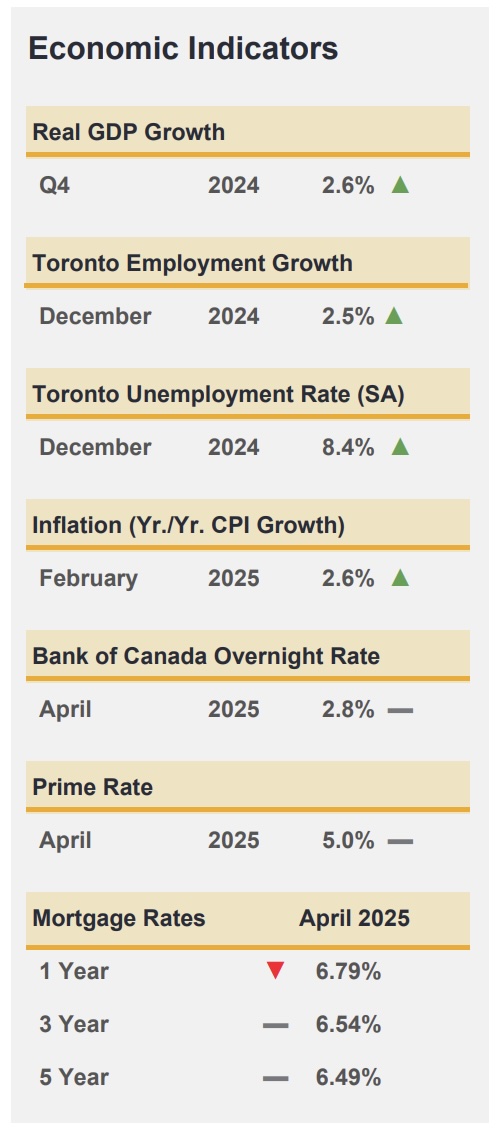Click up arrow beside Unemployment Rate 8.4%
Screen dimensions: 500x1134
pos(400,447)
